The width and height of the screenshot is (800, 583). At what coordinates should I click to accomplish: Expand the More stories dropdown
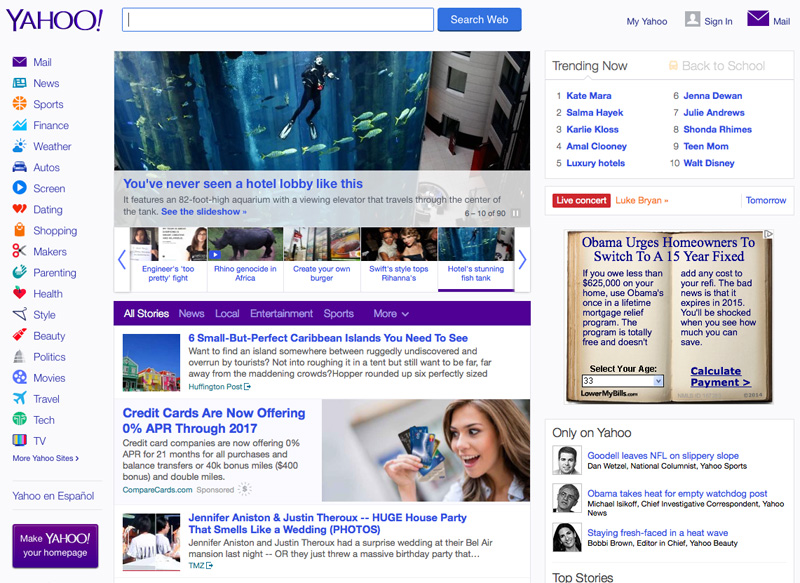click(391, 314)
